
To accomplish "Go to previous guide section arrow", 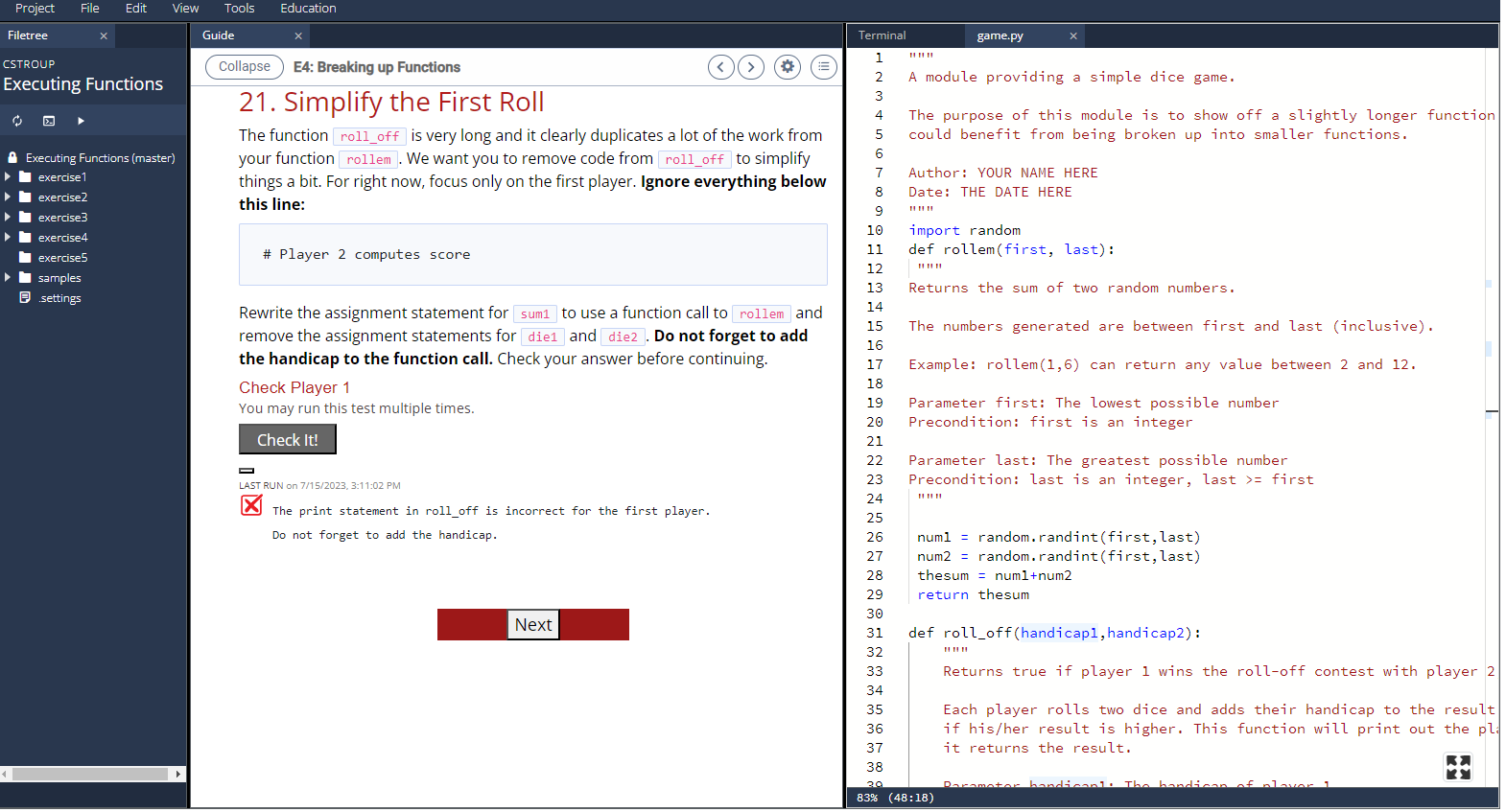I will point(721,67).
